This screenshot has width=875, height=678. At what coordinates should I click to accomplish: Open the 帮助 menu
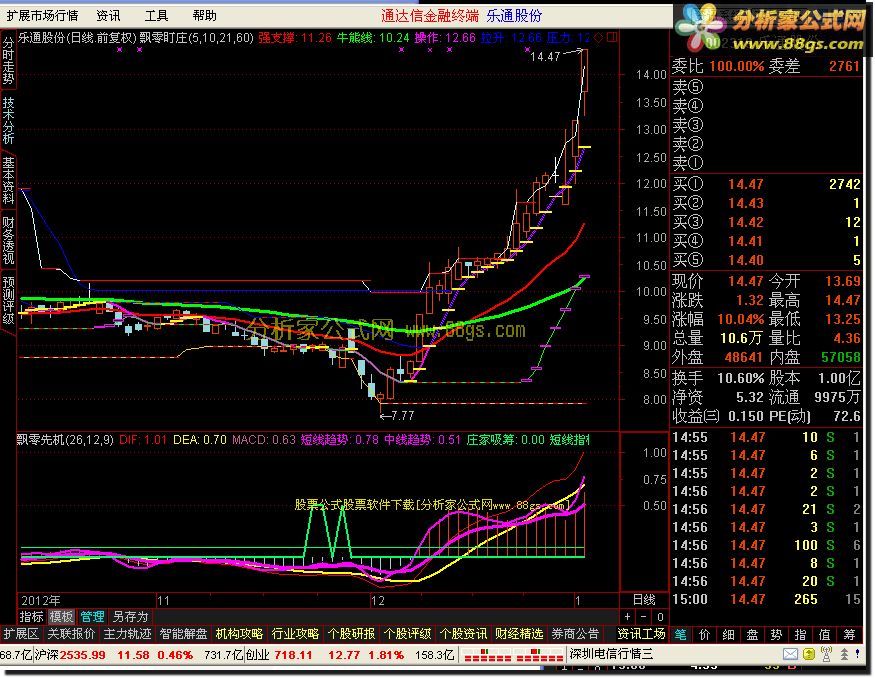pos(204,16)
